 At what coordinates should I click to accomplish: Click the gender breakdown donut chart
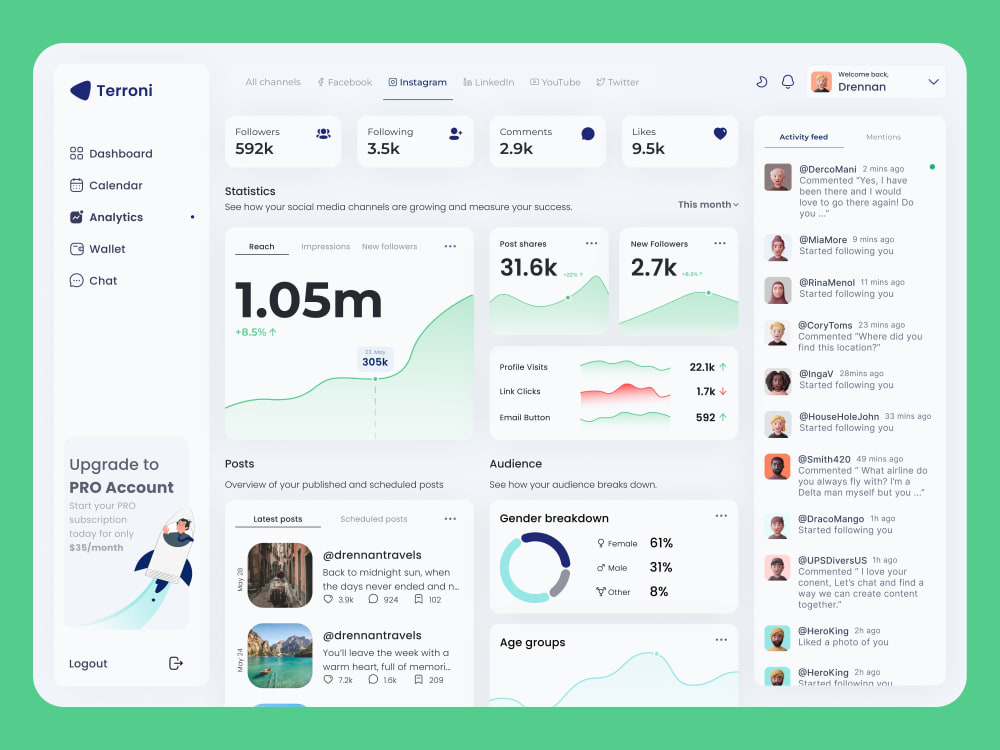point(534,568)
